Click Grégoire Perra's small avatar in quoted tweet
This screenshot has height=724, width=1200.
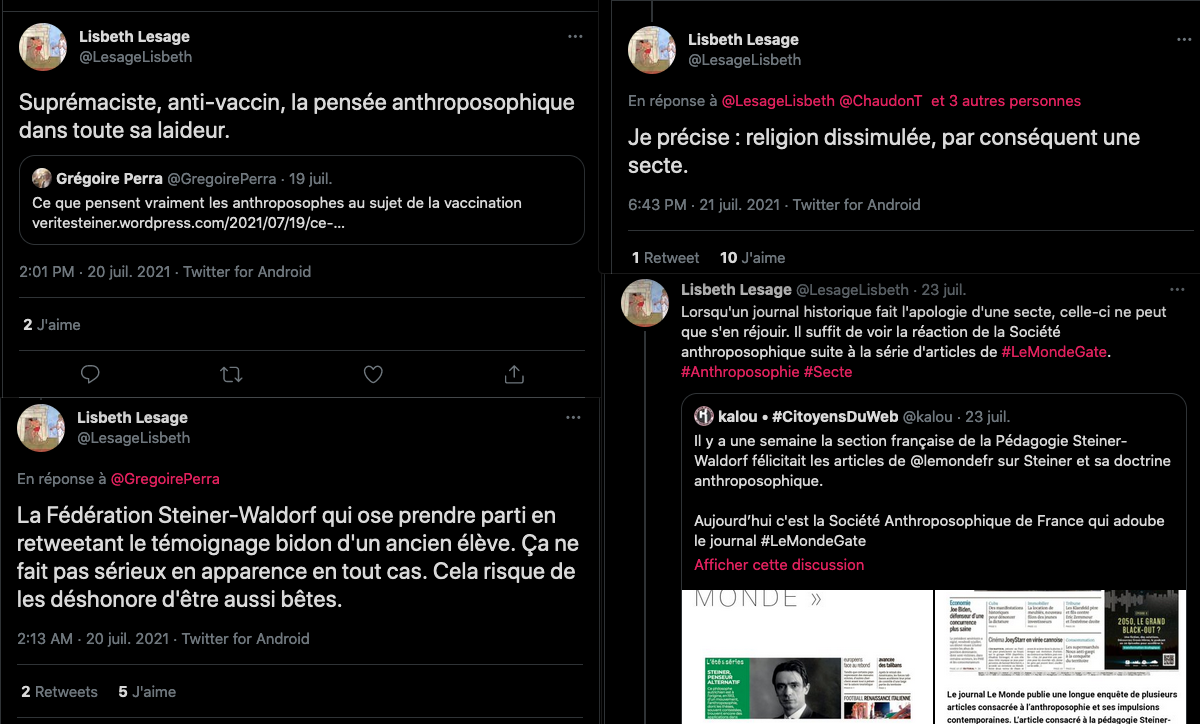(42, 179)
